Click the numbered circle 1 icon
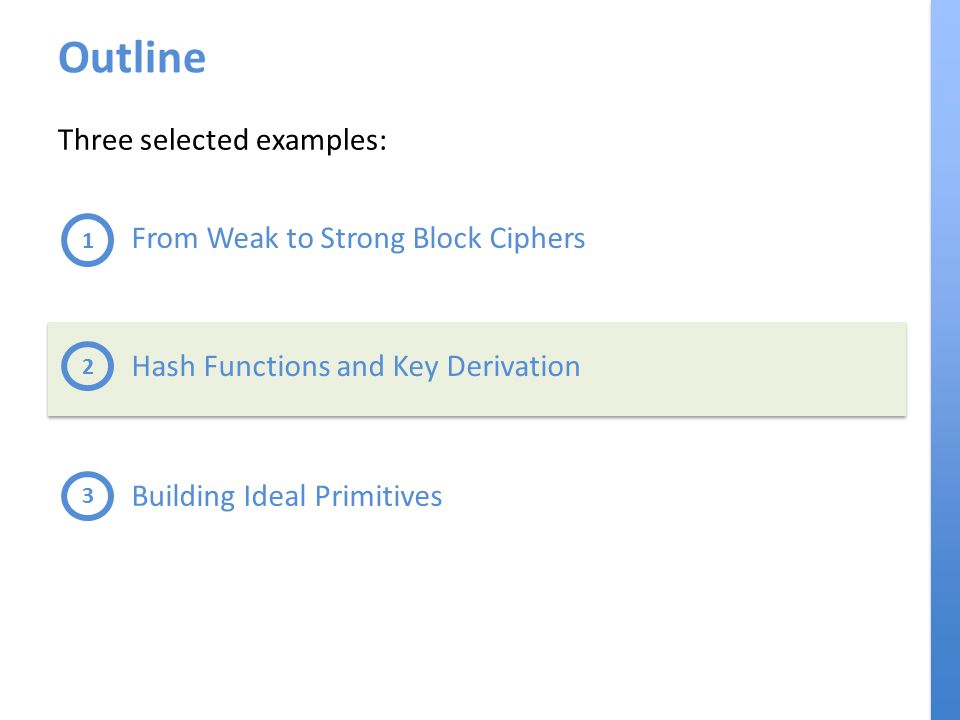Screen dimensions: 960x720 [x=88, y=239]
